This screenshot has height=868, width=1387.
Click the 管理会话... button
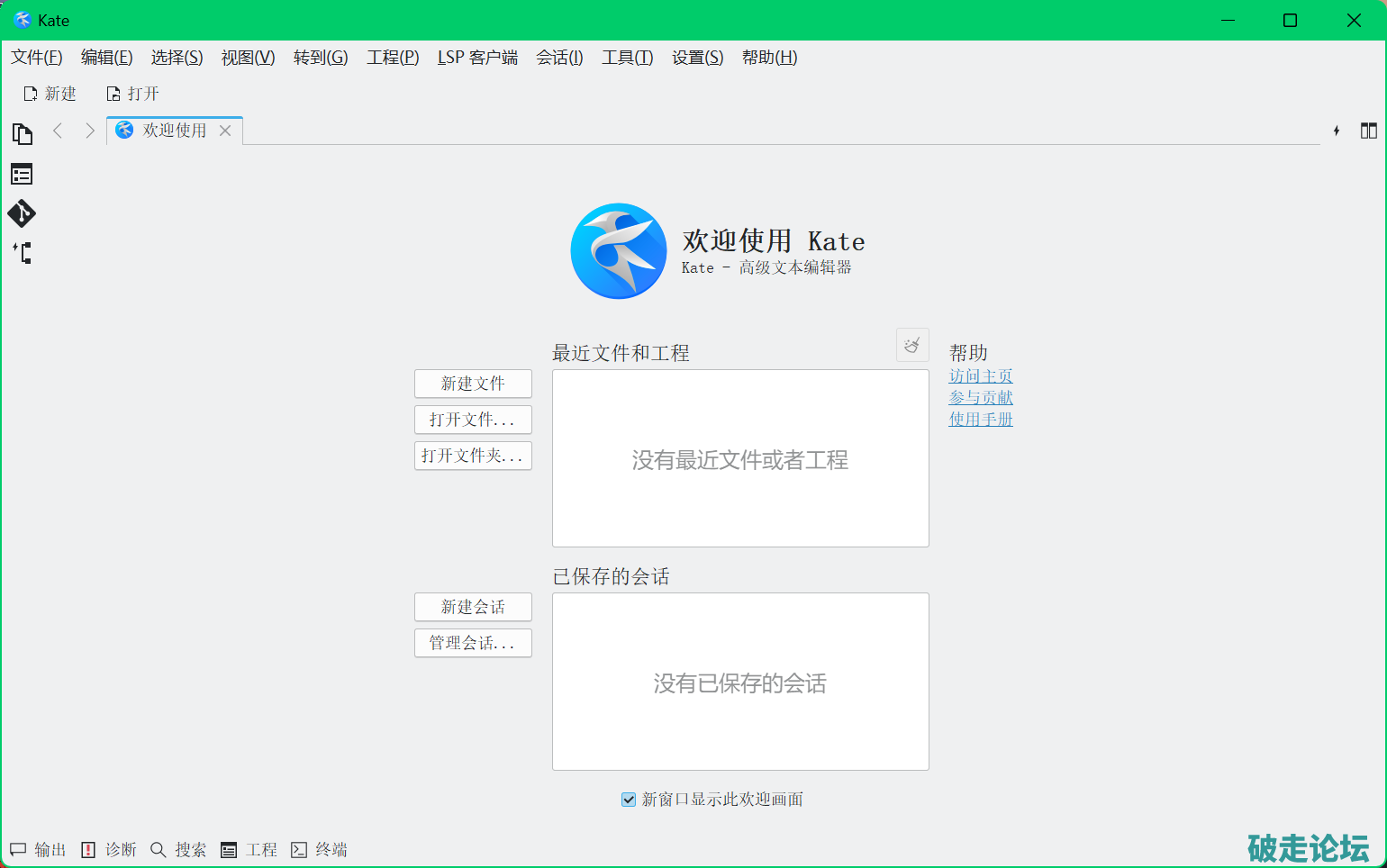[473, 643]
